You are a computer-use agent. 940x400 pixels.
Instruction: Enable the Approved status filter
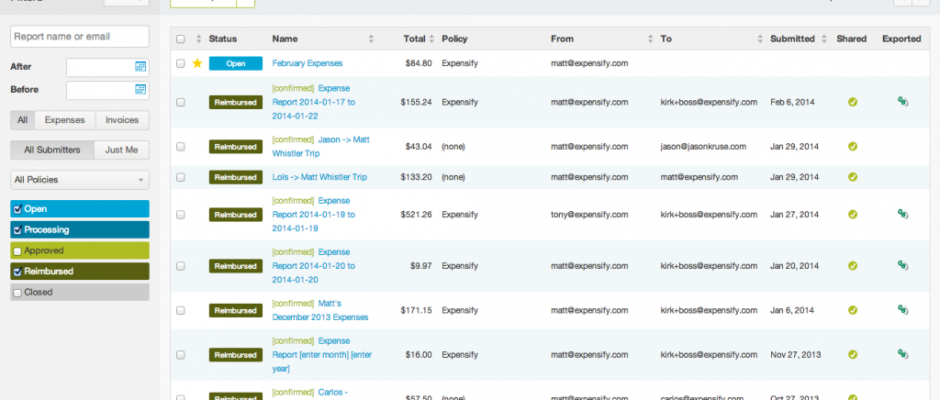(x=17, y=251)
